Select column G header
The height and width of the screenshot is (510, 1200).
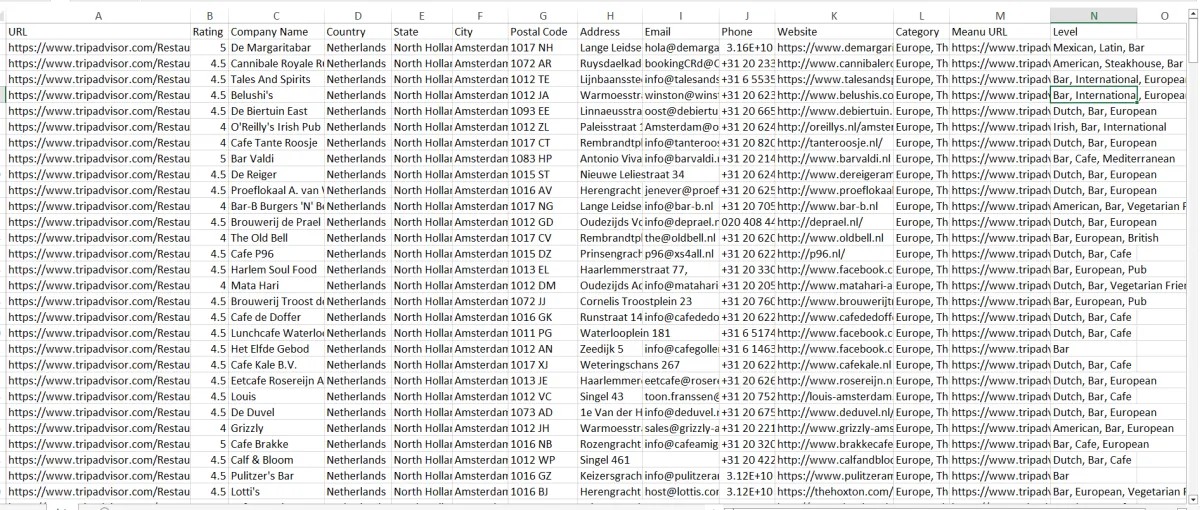pyautogui.click(x=542, y=15)
